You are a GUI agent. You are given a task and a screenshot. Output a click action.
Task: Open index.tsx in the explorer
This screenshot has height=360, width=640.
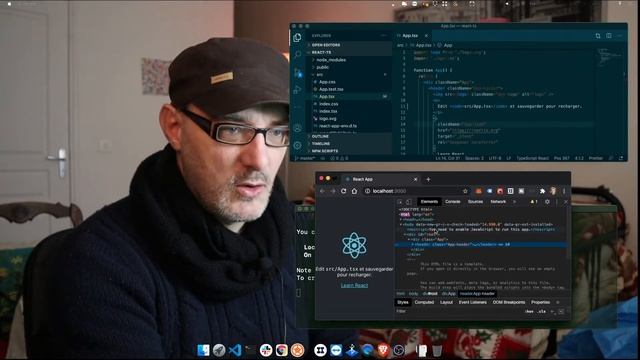[328, 111]
